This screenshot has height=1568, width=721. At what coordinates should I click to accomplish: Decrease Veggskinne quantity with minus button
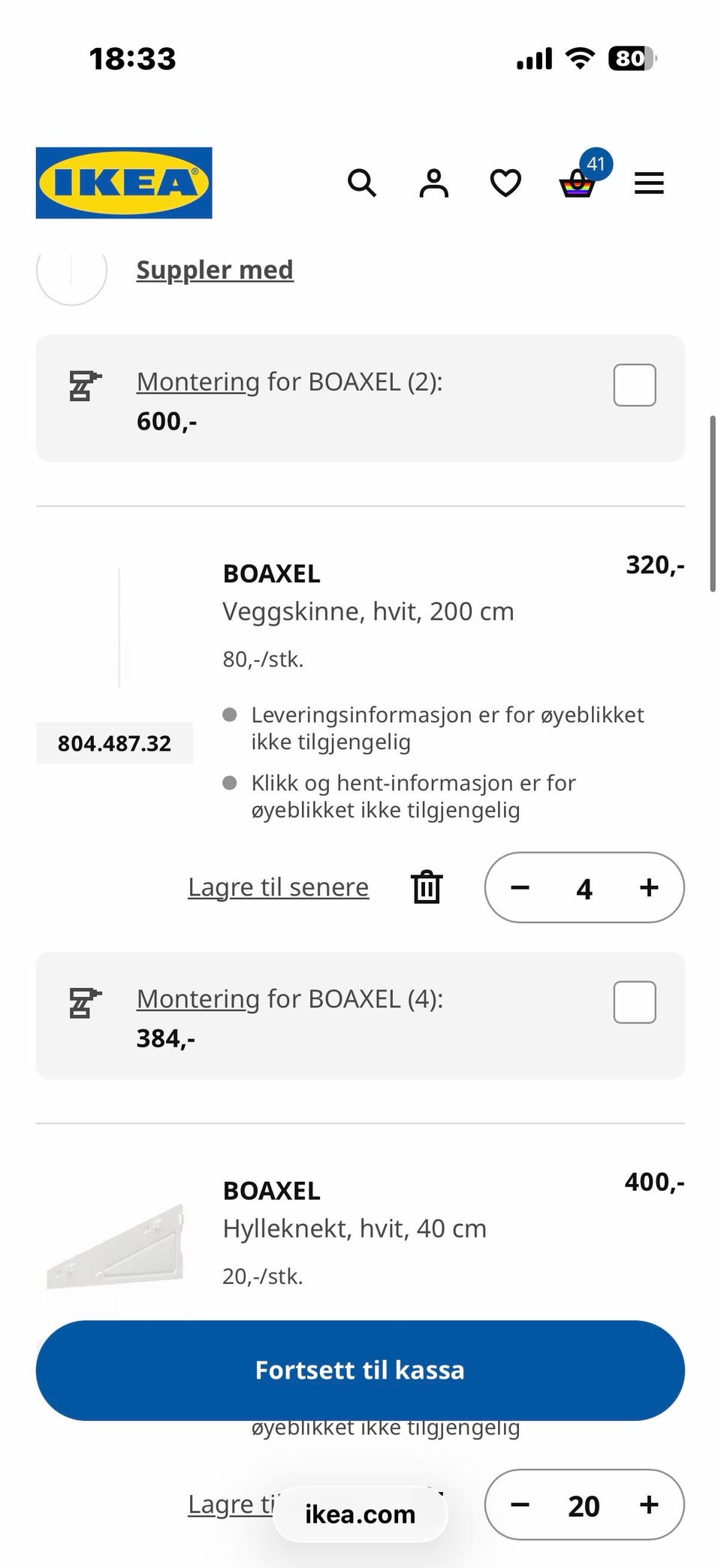click(520, 887)
